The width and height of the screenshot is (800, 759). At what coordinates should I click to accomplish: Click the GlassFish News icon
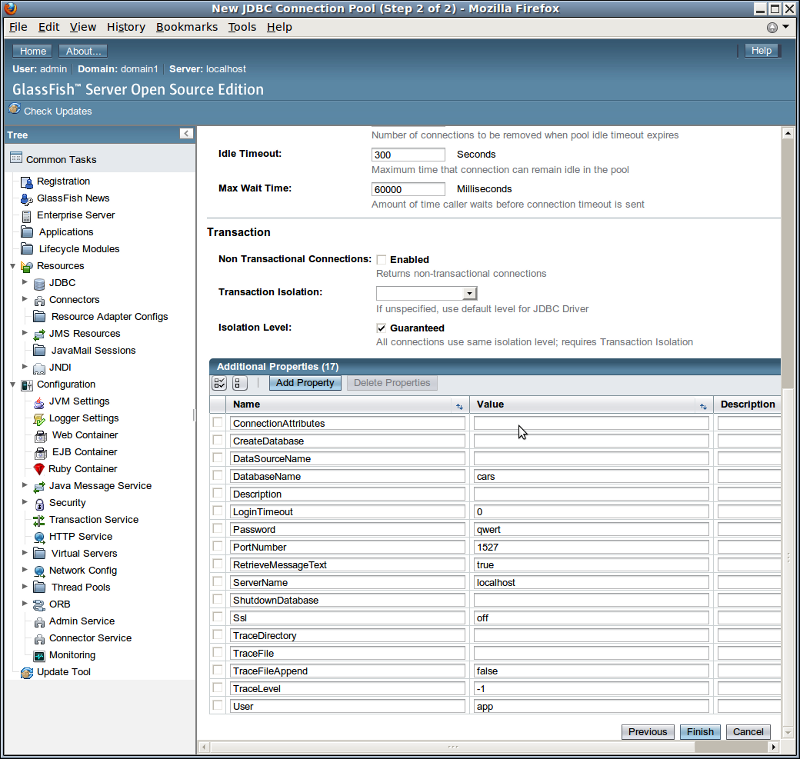(x=27, y=198)
